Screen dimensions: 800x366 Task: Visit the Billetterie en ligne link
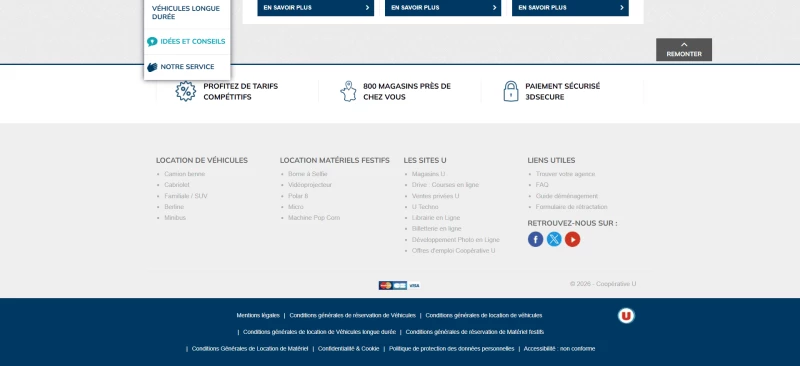[437, 229]
